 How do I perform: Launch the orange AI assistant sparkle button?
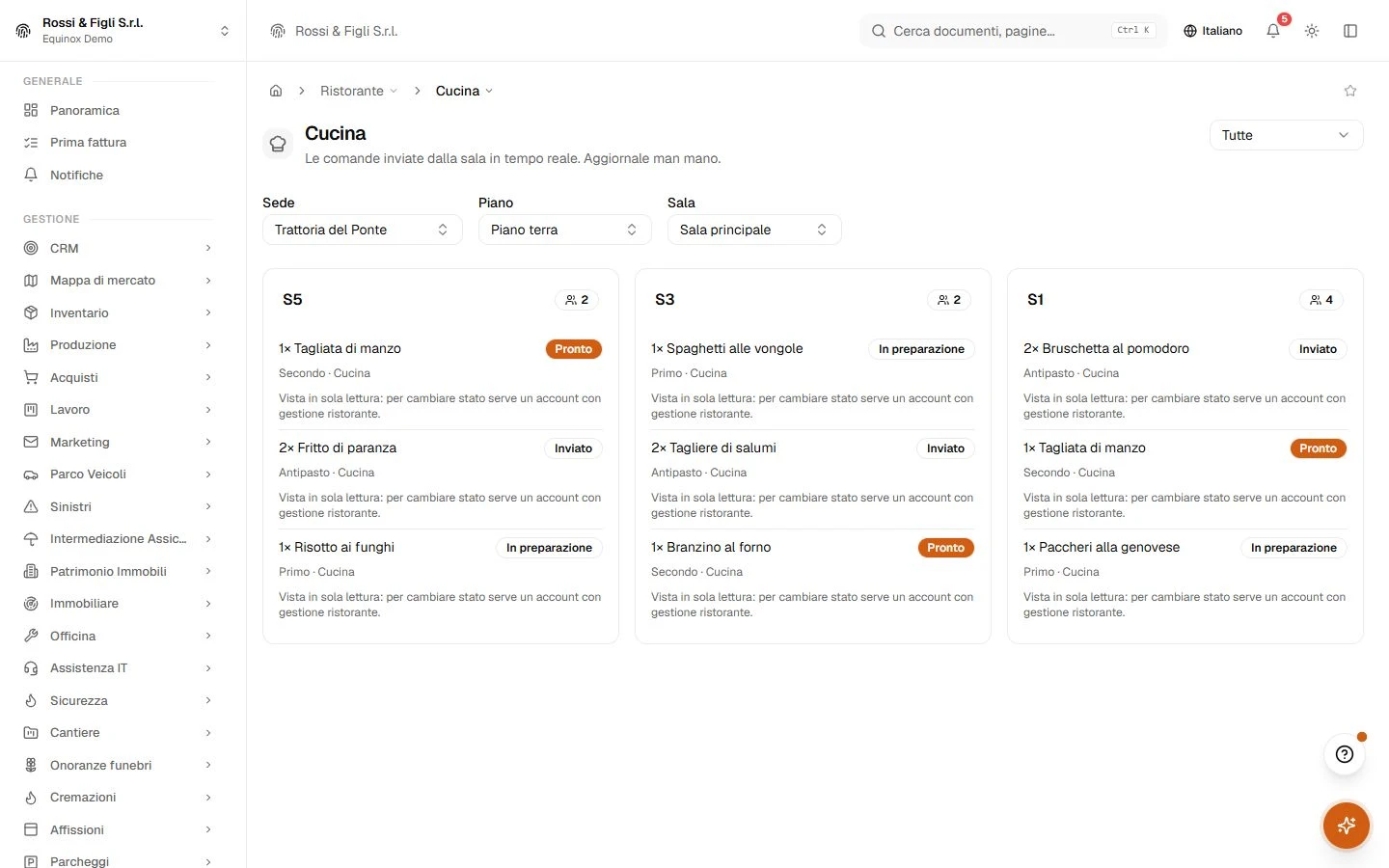pos(1347,826)
